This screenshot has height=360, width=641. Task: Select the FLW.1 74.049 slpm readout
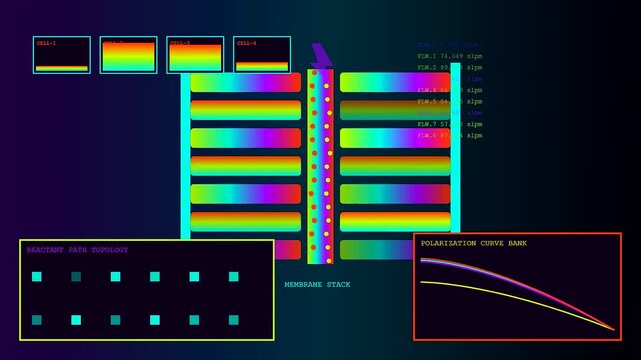click(450, 56)
